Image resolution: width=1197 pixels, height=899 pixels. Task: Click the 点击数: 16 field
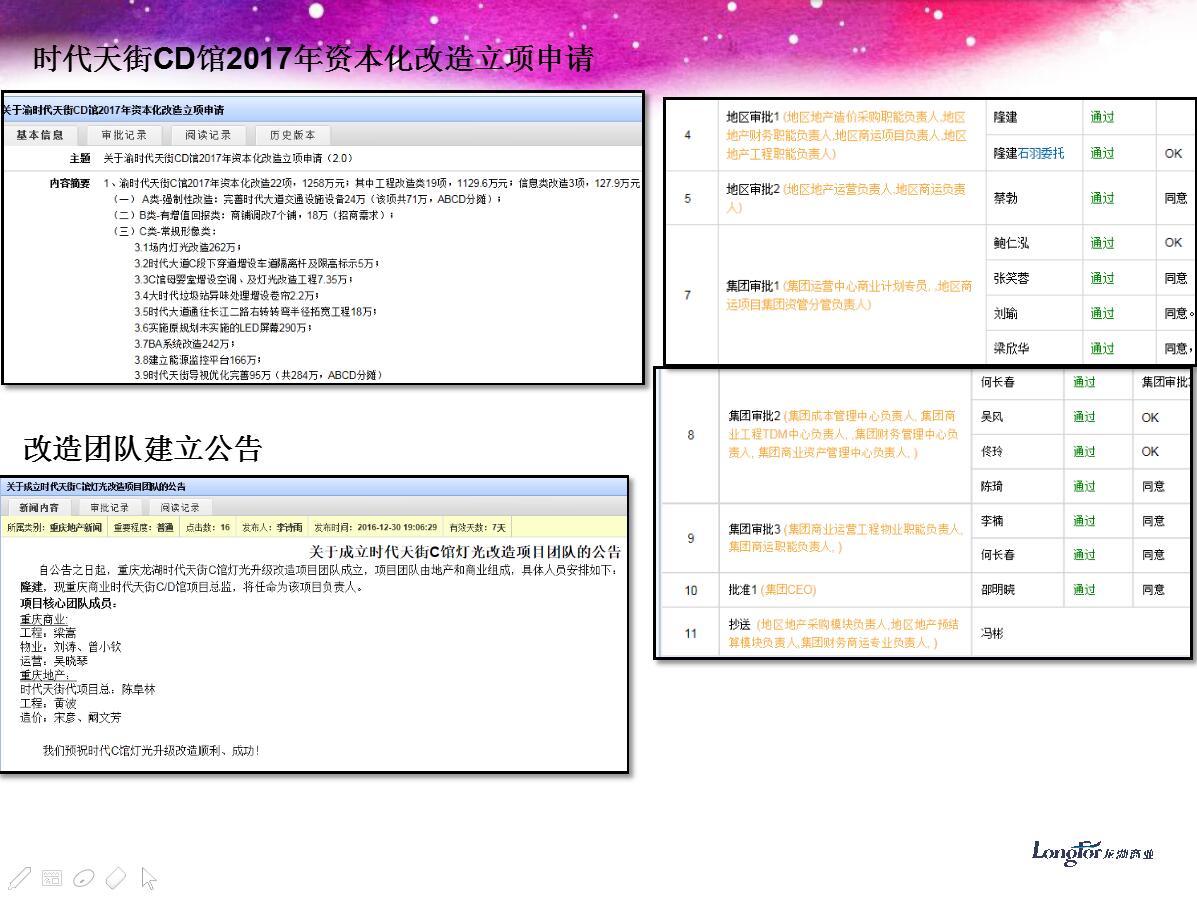tap(208, 527)
